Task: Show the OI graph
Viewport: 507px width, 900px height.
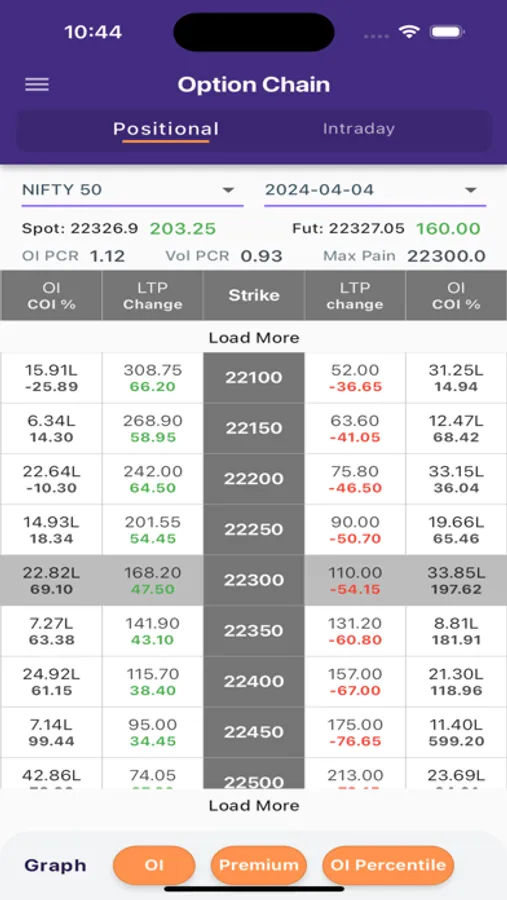Action: 154,865
